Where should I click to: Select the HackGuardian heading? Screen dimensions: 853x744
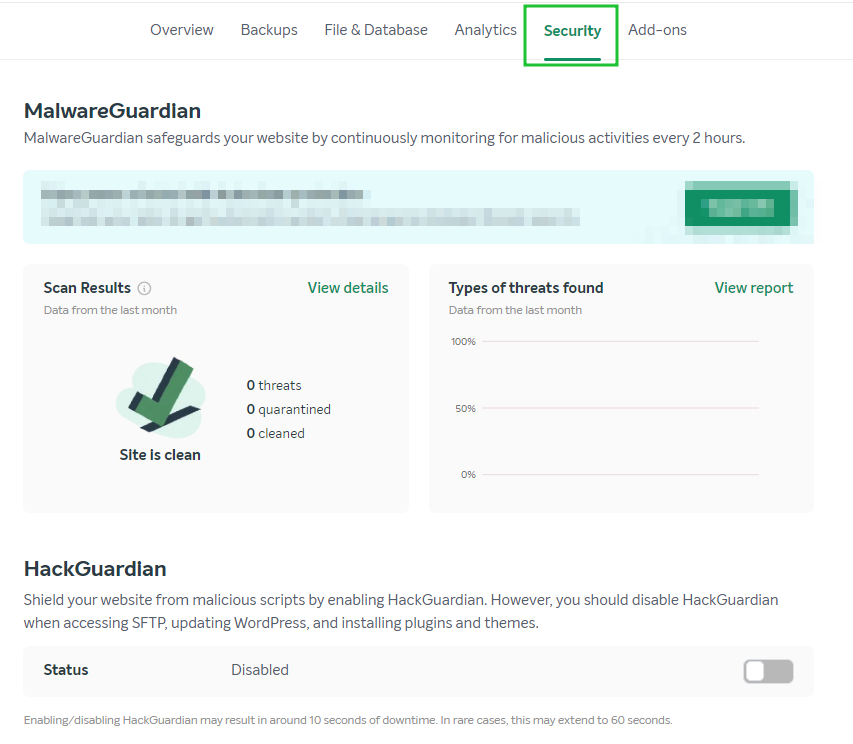[x=95, y=569]
